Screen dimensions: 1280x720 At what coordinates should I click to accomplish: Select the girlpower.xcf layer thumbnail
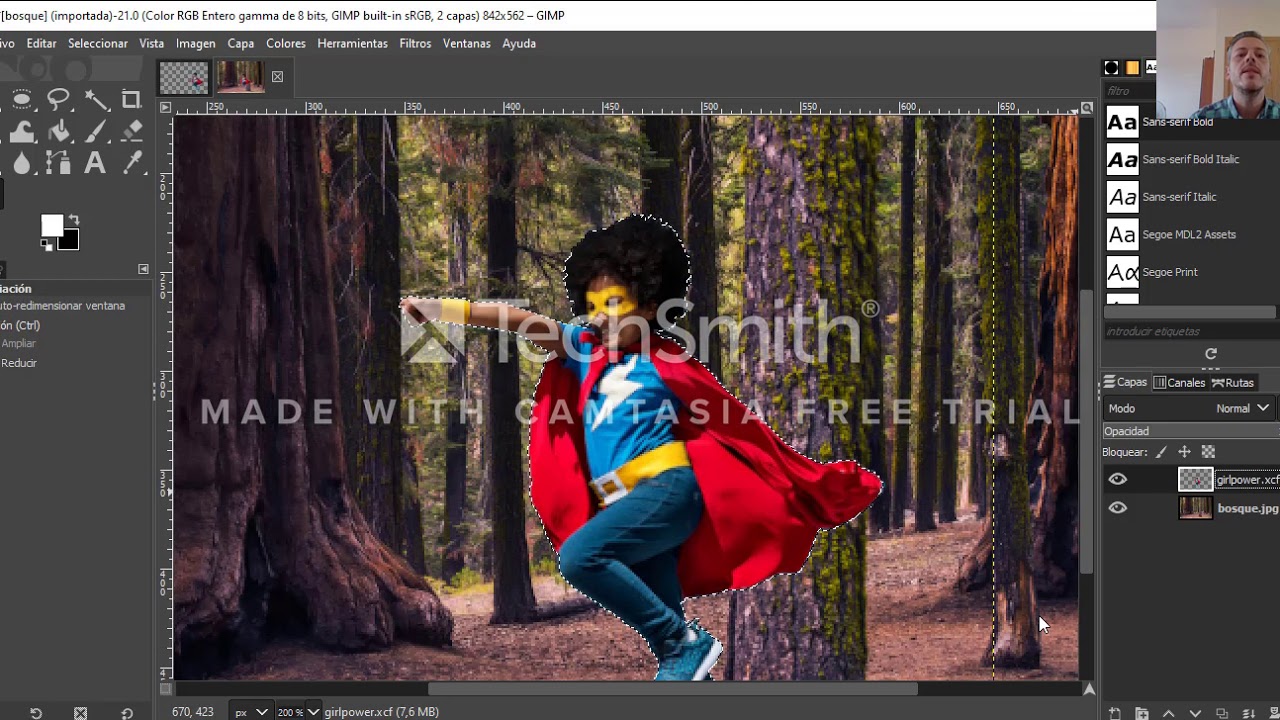point(1195,480)
